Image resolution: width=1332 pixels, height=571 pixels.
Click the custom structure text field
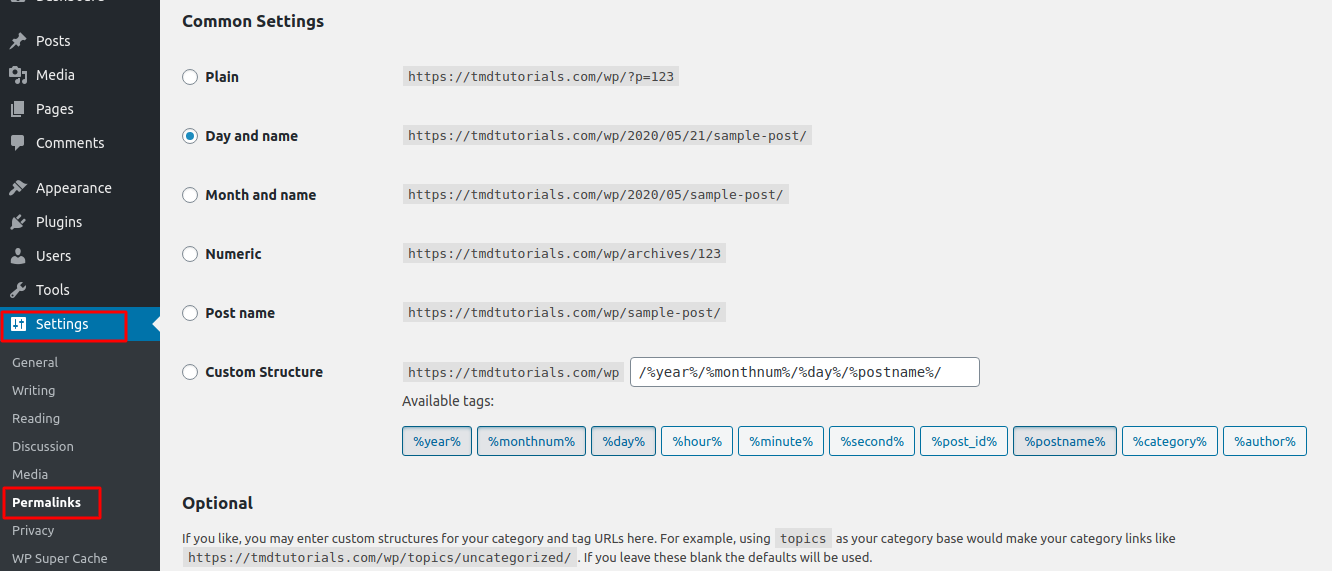pos(804,372)
